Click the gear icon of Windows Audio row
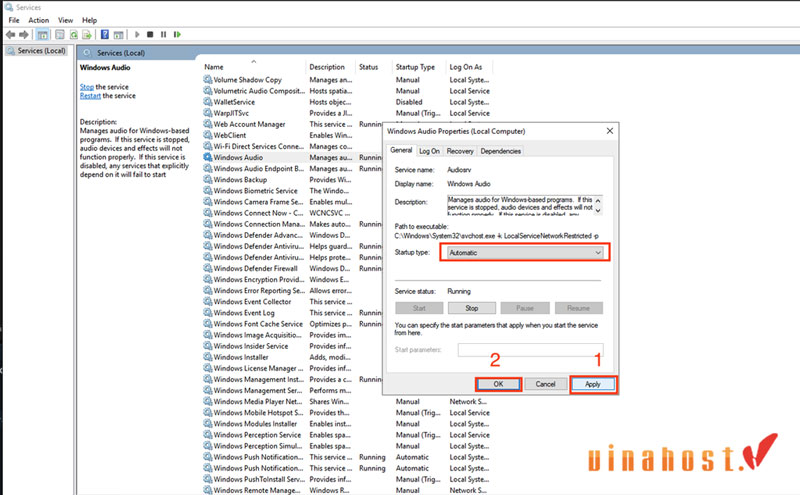 (208, 157)
